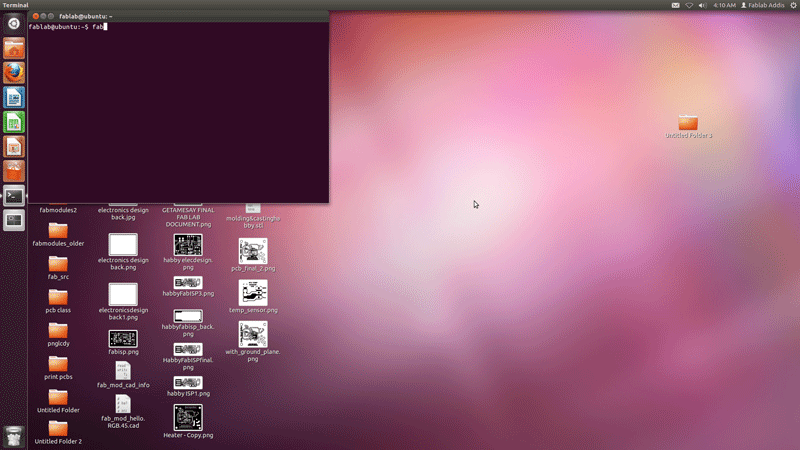Open the mail indicator in top panel
Image resolution: width=800 pixels, height=450 pixels.
click(x=676, y=5)
